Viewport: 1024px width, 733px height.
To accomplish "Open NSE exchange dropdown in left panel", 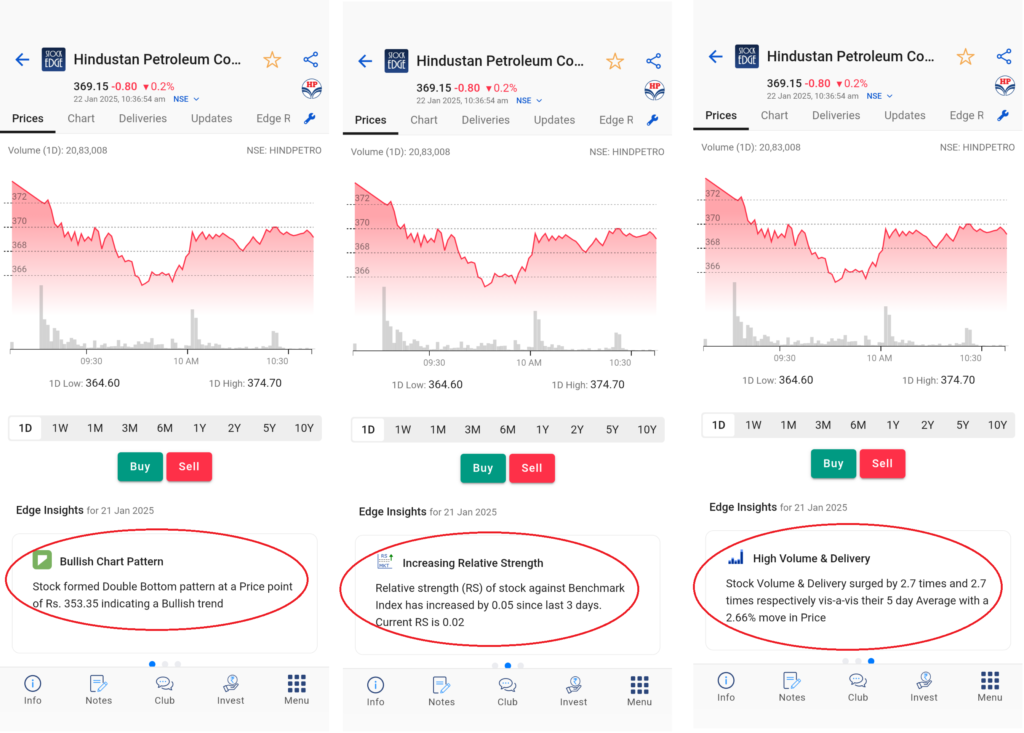I will click(x=187, y=99).
